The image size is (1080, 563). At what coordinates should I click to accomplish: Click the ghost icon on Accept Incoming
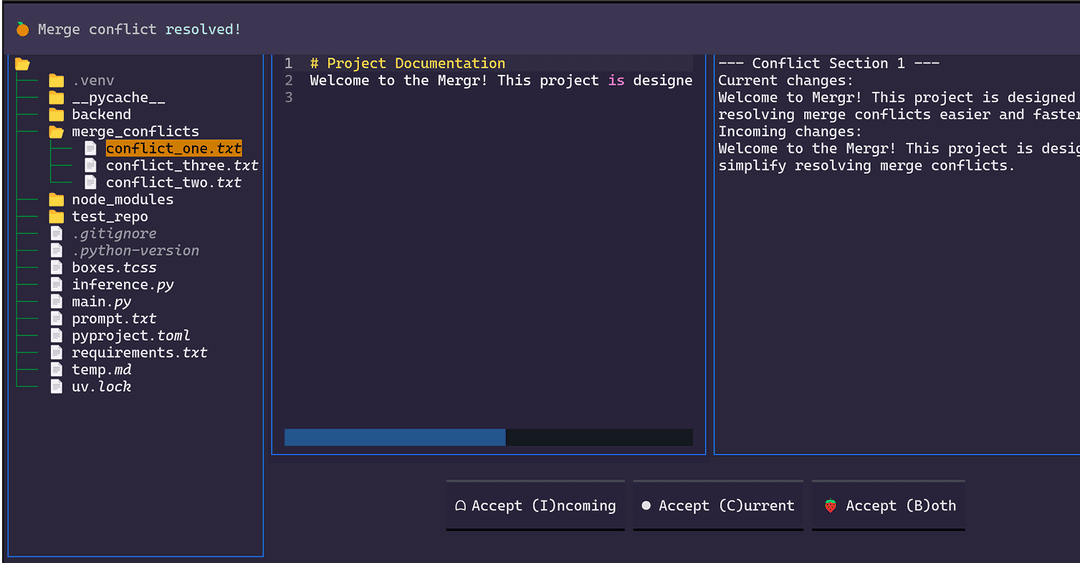pyautogui.click(x=460, y=506)
